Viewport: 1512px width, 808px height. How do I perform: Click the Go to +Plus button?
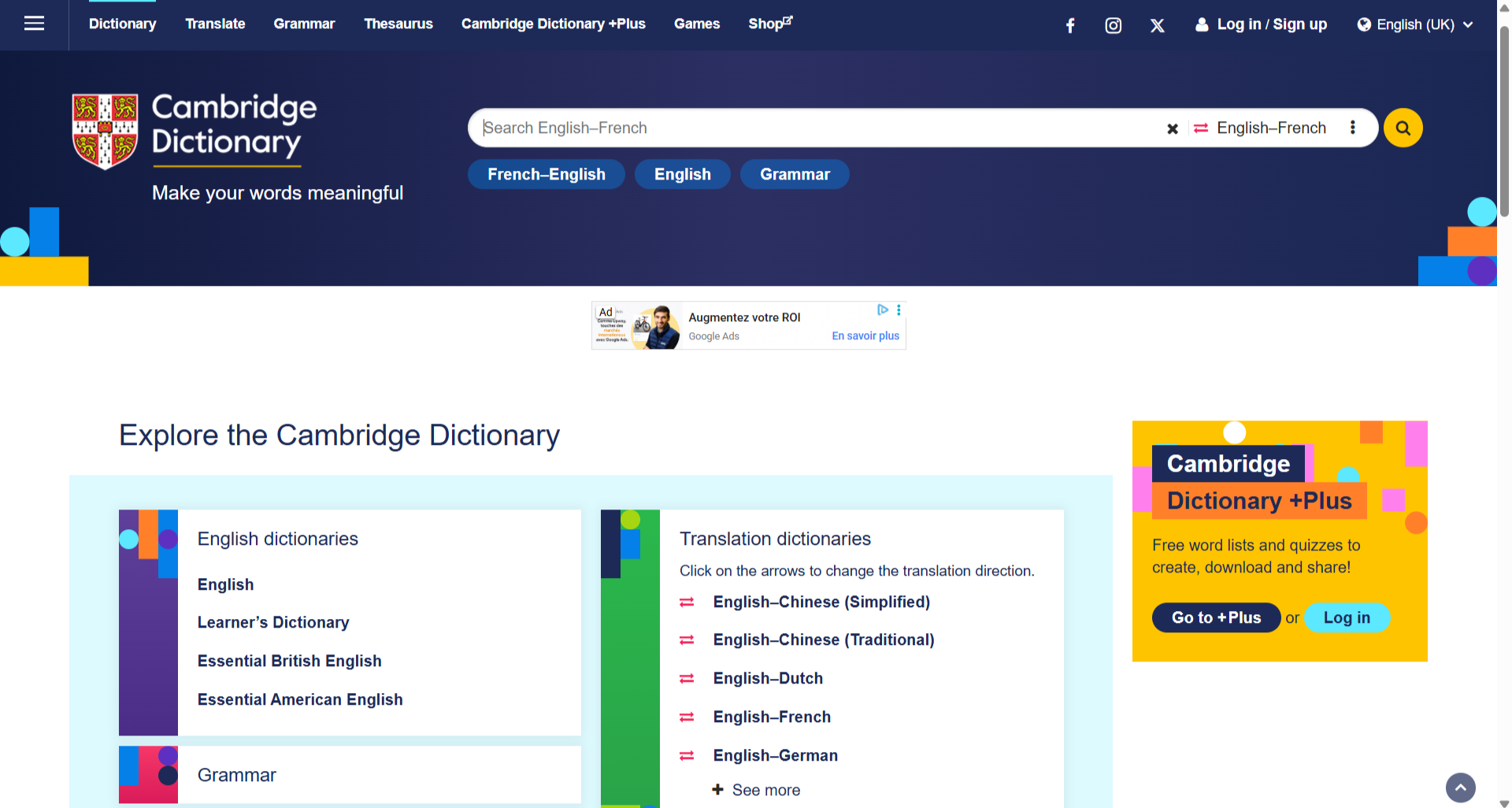(1215, 617)
